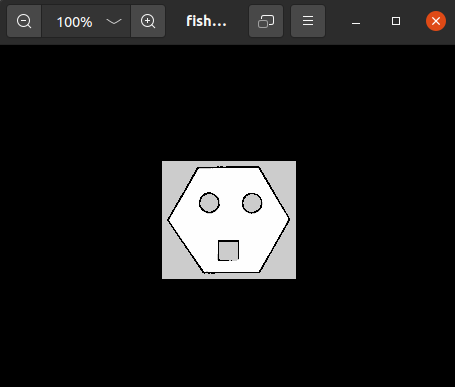This screenshot has height=387, width=455.
Task: Click the left circle eye in the image
Action: pos(209,203)
